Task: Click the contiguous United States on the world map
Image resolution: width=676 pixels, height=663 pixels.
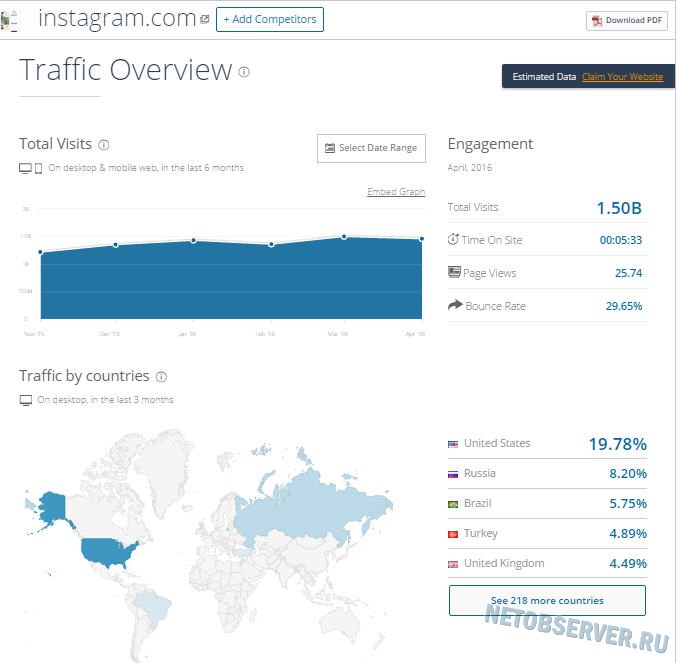Action: tap(107, 552)
